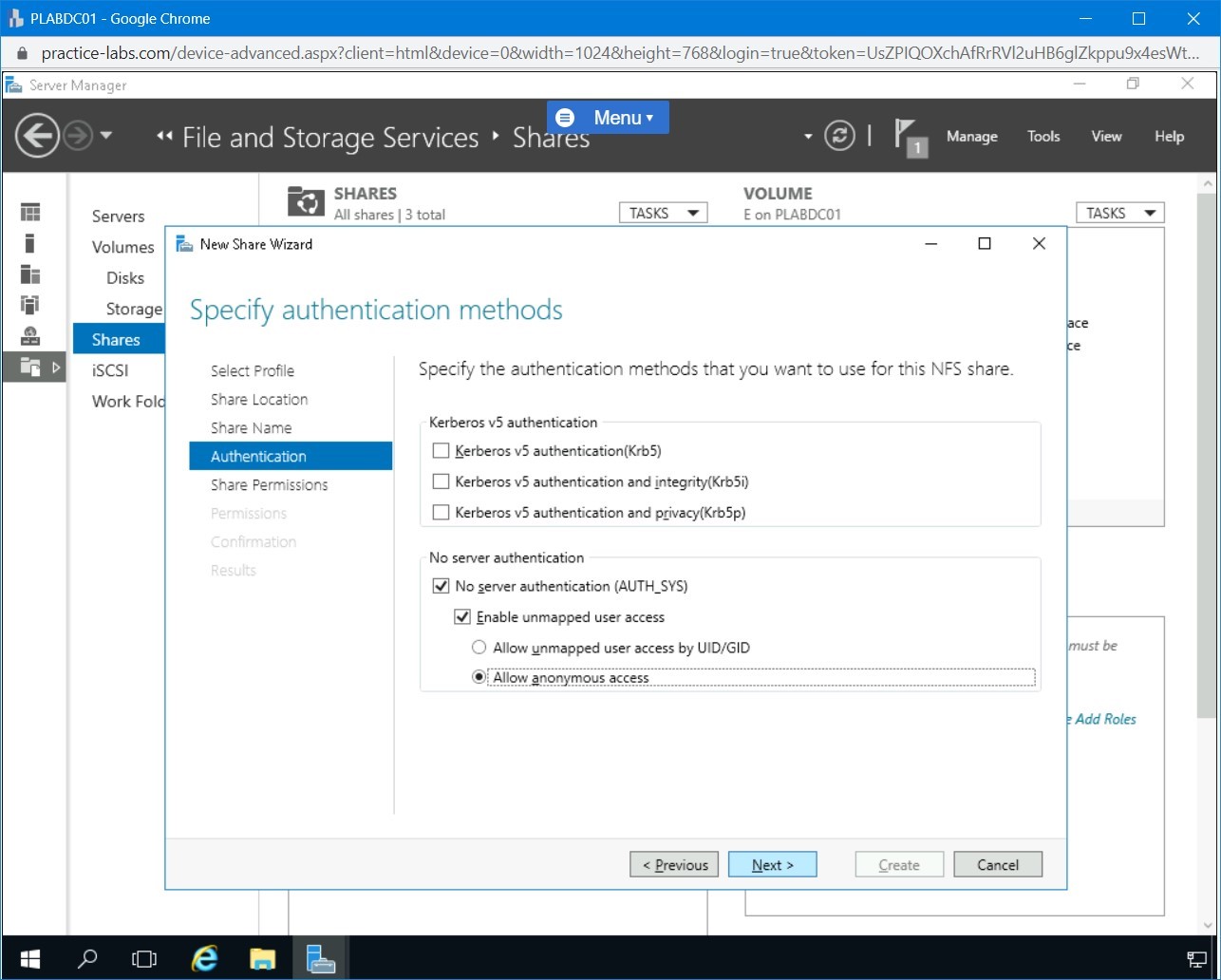Select File and Storage Services sidebar icon

point(30,367)
